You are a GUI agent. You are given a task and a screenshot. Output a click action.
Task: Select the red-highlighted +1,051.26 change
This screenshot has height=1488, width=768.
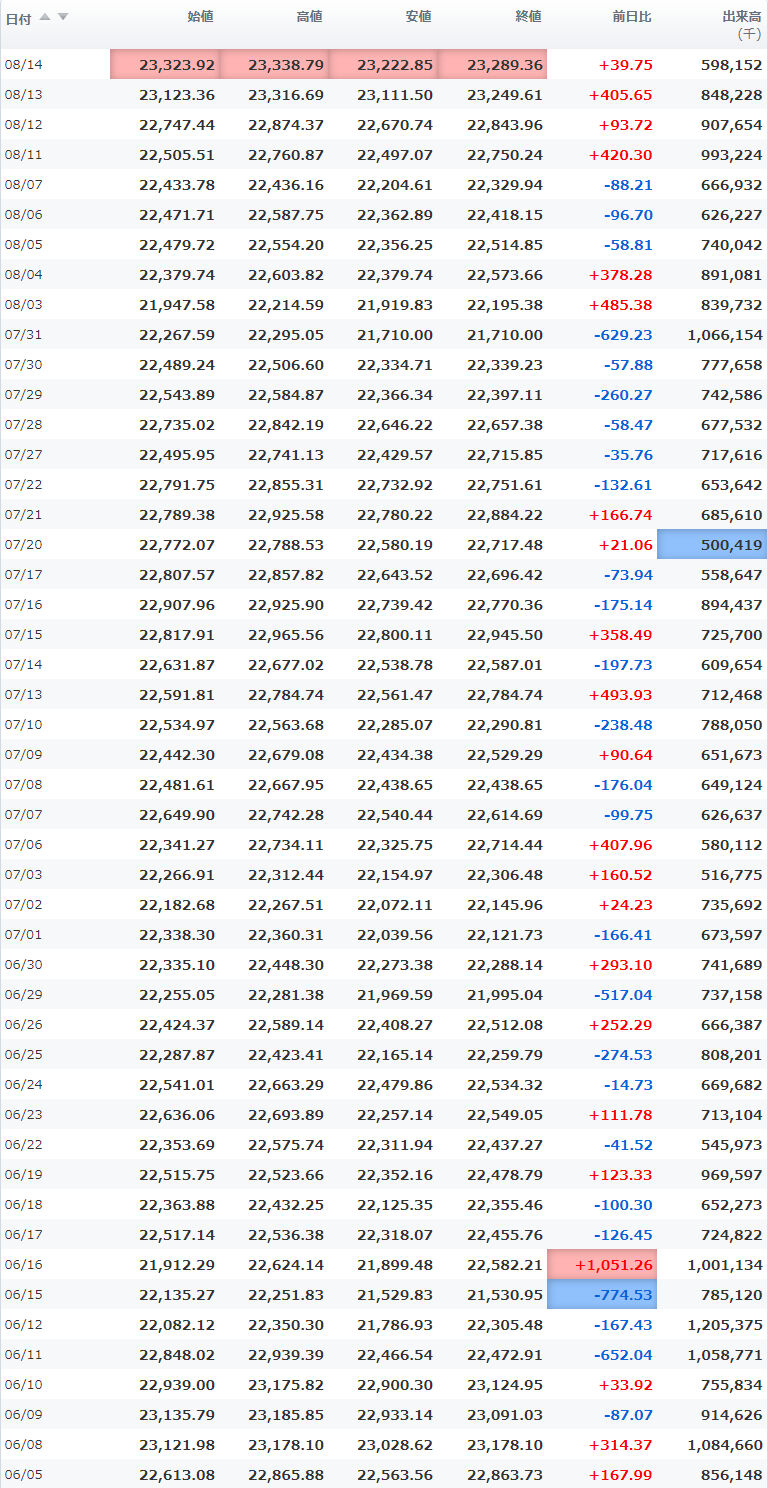pos(602,1264)
